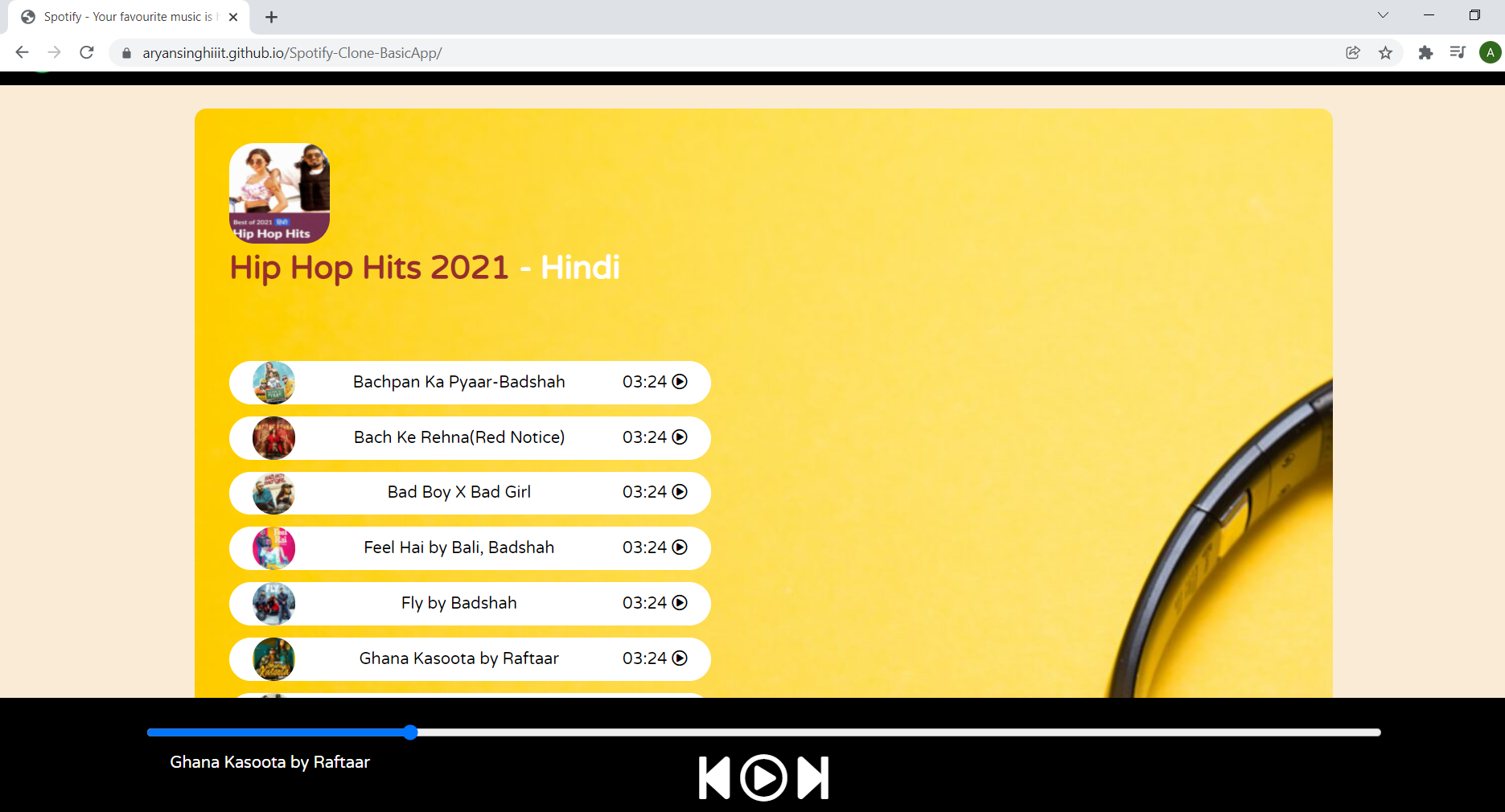This screenshot has height=812, width=1505.
Task: Skip to the next track
Action: point(815,777)
